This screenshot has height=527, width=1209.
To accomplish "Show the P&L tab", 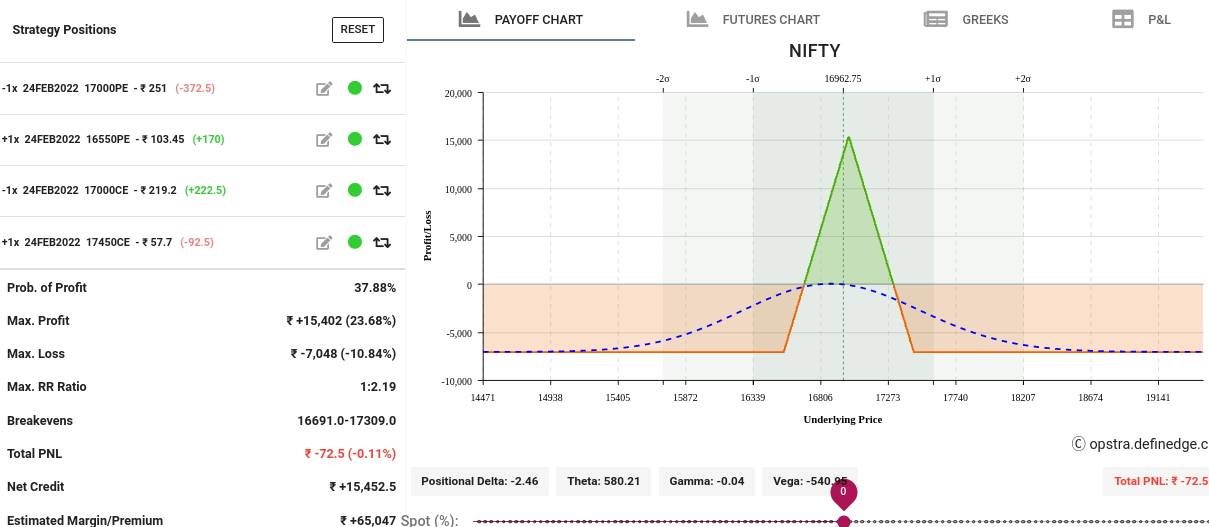I will 1141,20.
